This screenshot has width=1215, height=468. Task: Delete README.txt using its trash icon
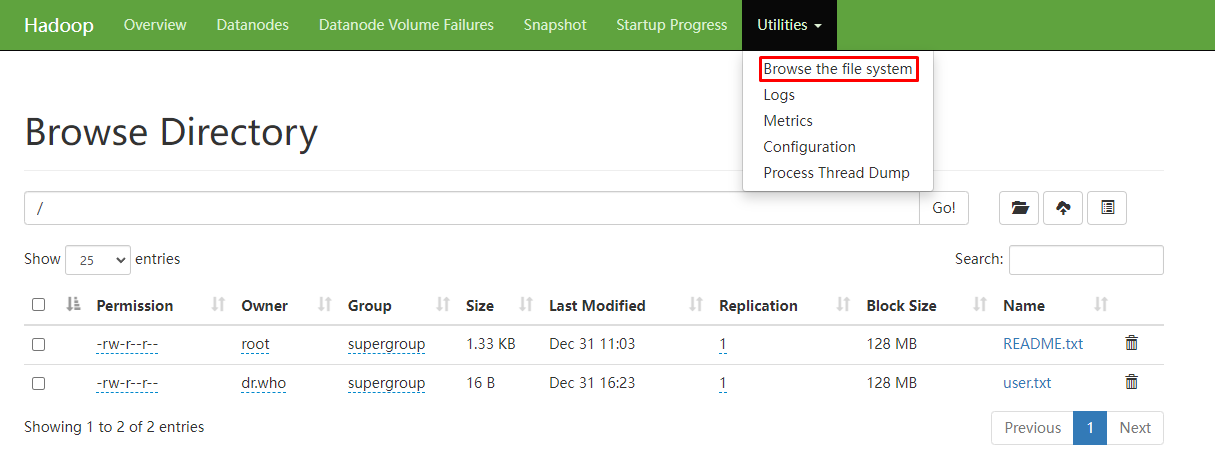pos(1132,343)
